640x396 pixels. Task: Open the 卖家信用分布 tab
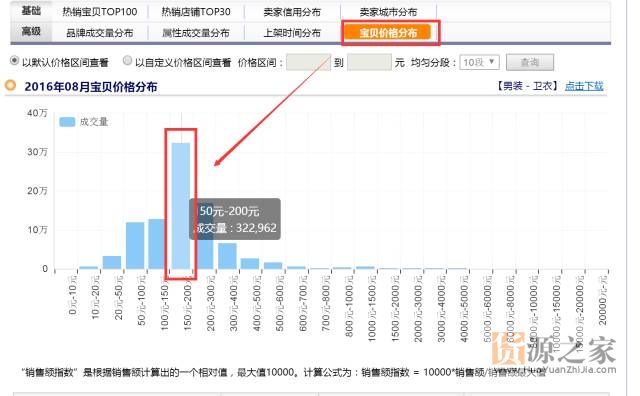coord(292,12)
